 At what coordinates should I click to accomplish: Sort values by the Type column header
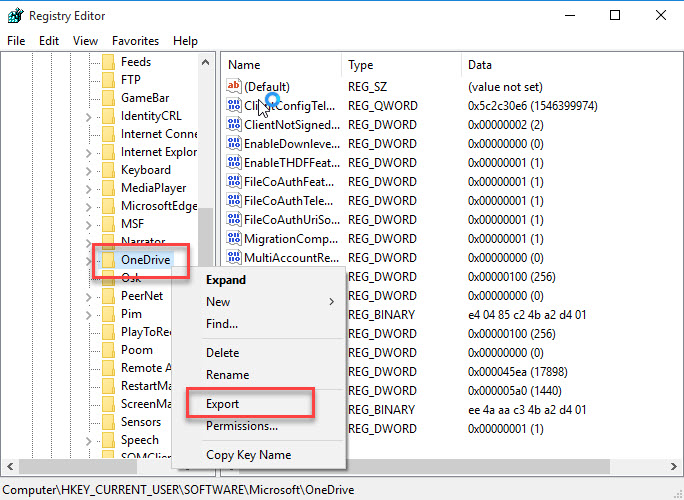tap(401, 65)
